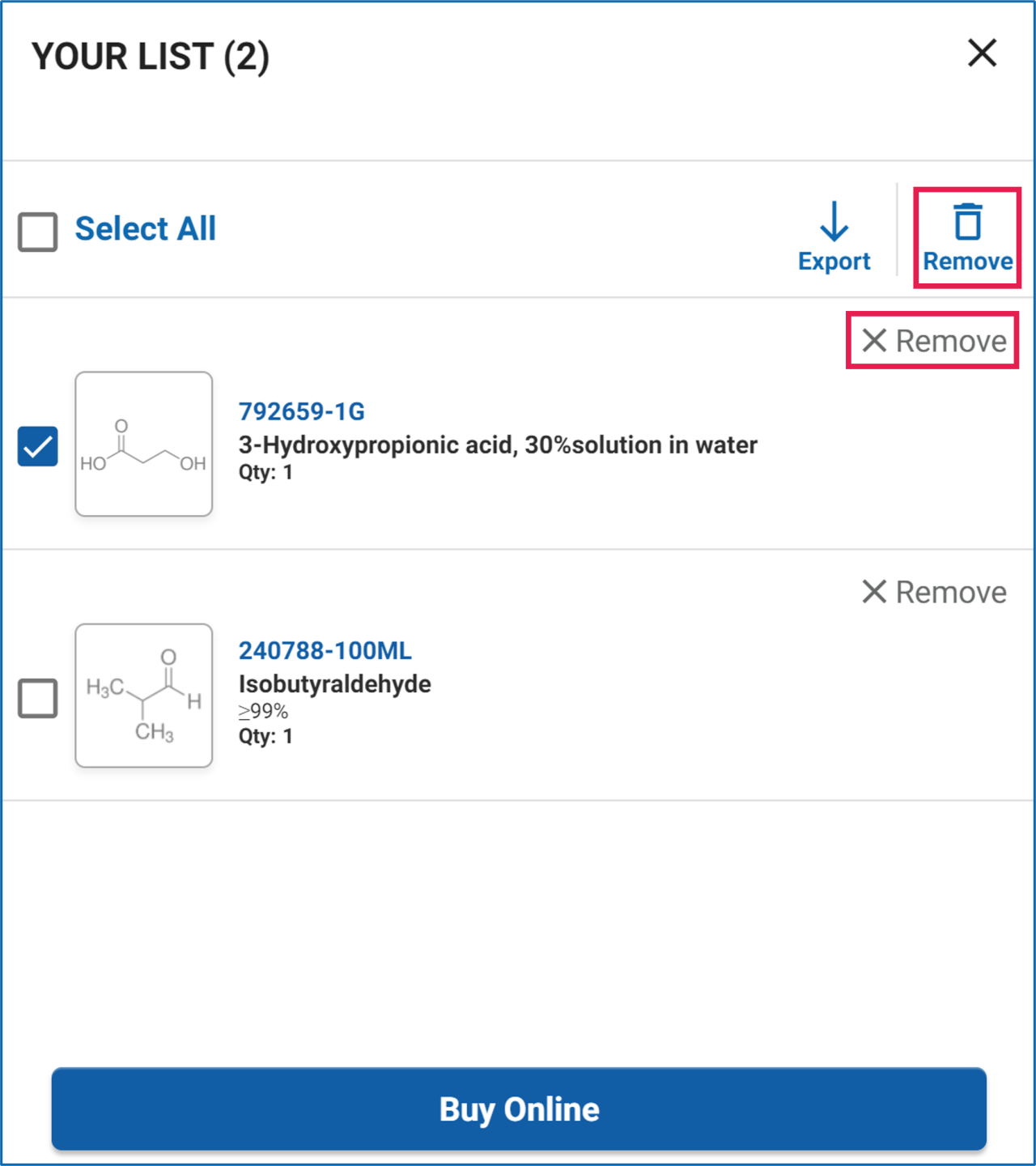Open the 792659-1G product link
1036x1166 pixels.
click(301, 411)
